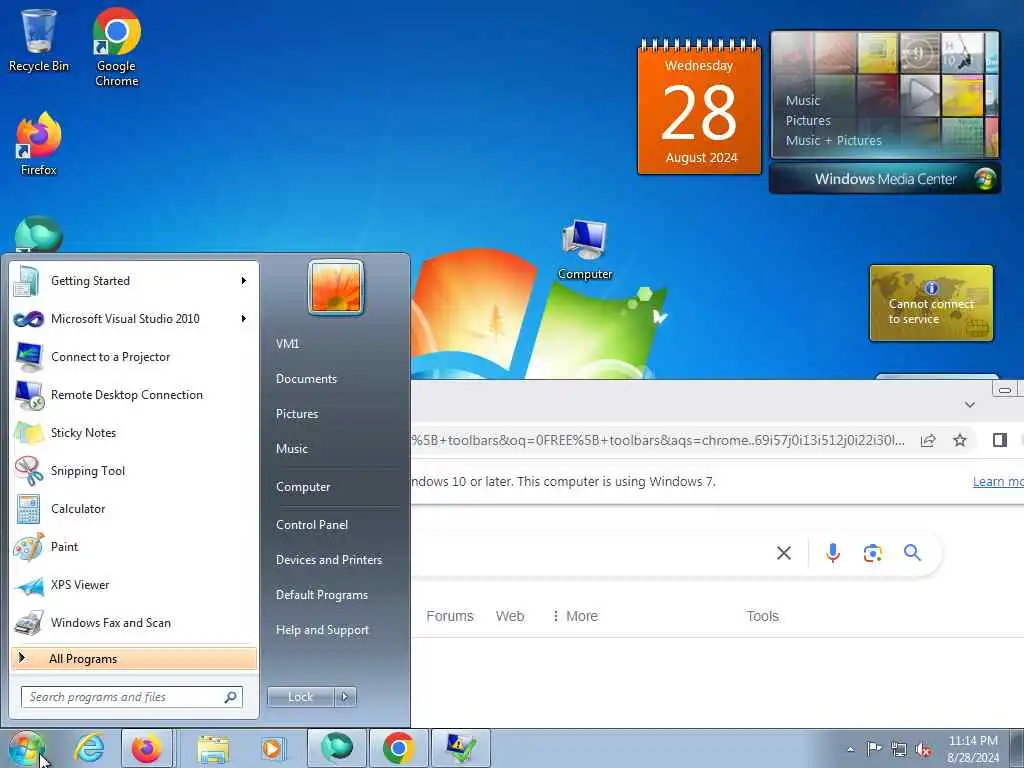Image resolution: width=1024 pixels, height=768 pixels.
Task: Click voice search microphone in Chrome
Action: pyautogui.click(x=833, y=553)
